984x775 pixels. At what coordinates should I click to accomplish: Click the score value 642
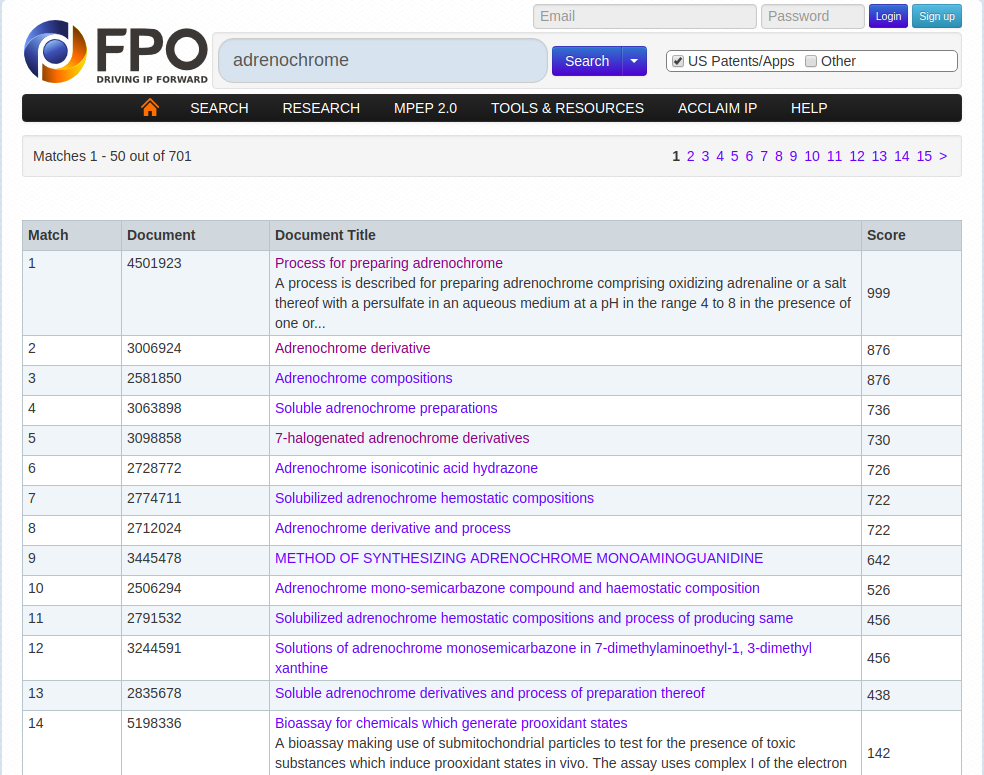point(879,560)
